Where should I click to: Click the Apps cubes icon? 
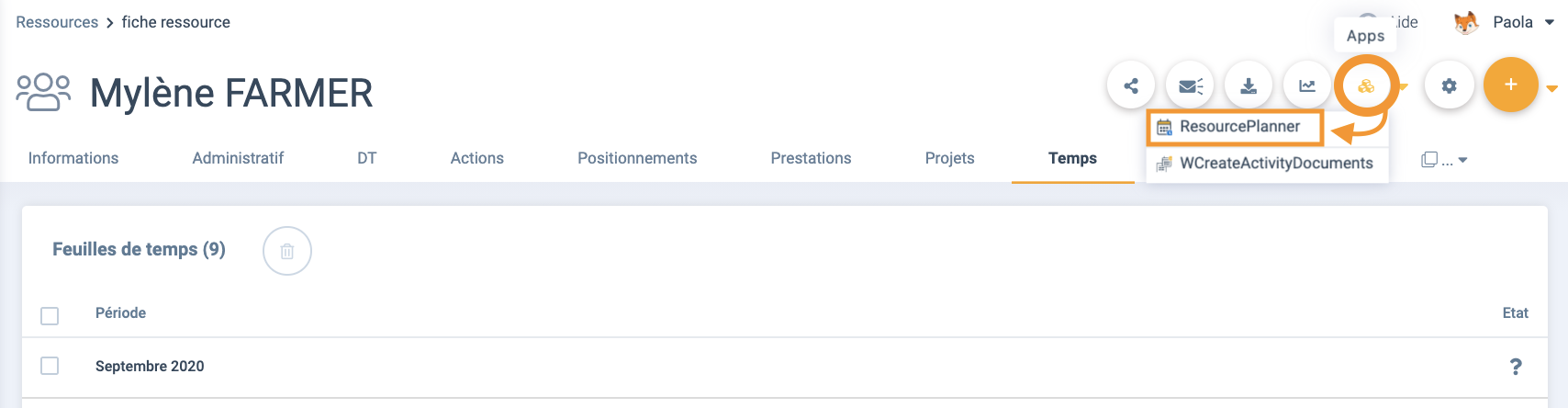click(1366, 85)
